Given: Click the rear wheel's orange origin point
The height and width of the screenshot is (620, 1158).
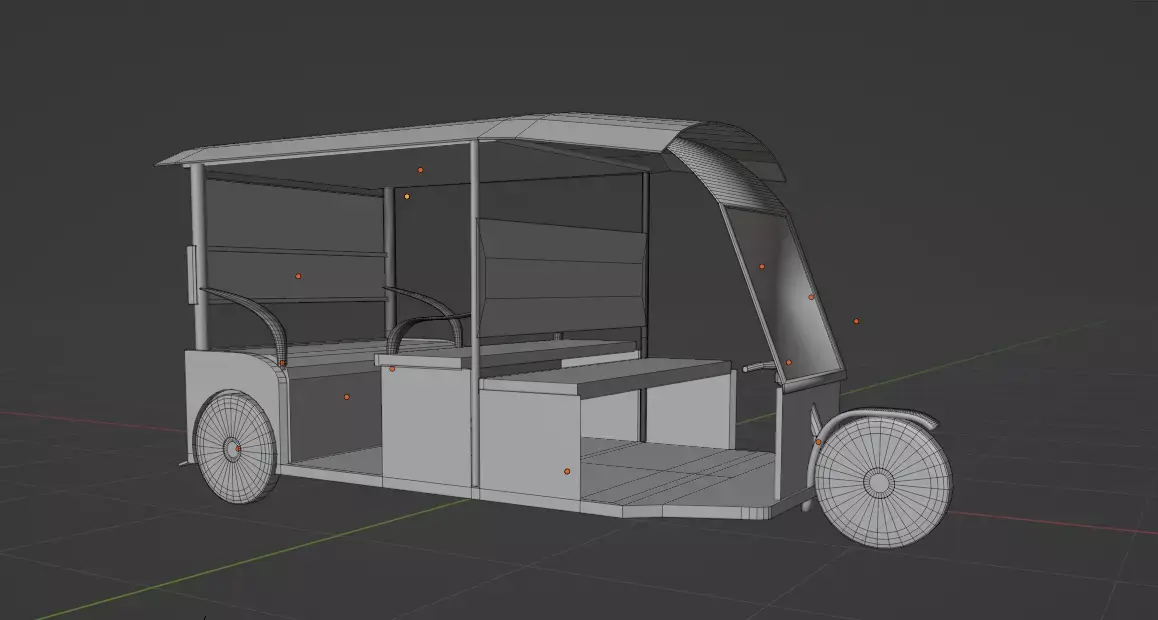Looking at the screenshot, I should click(238, 448).
